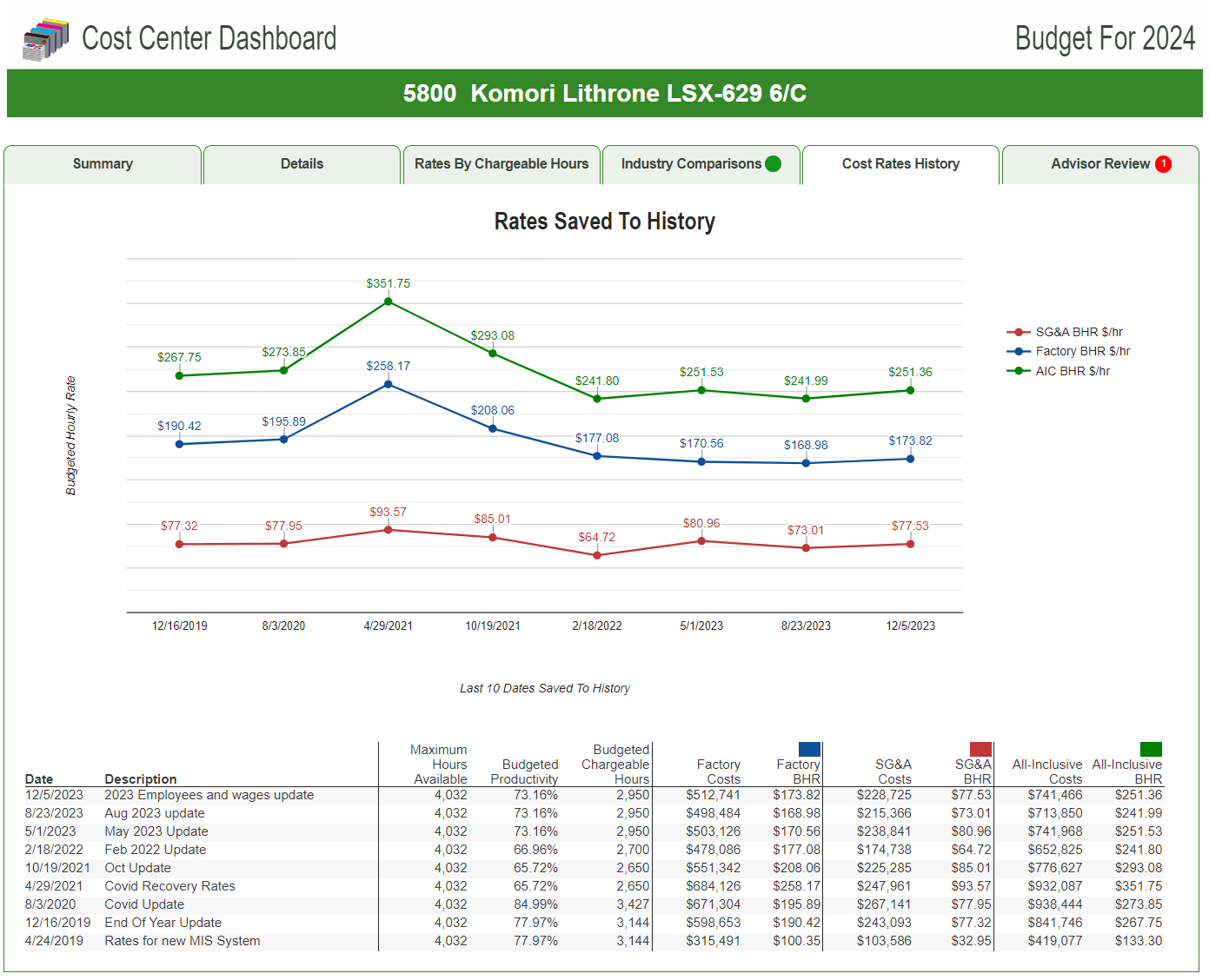Click the Factory data point labeled $258.17
This screenshot has height=980, width=1209.
pyautogui.click(x=388, y=384)
